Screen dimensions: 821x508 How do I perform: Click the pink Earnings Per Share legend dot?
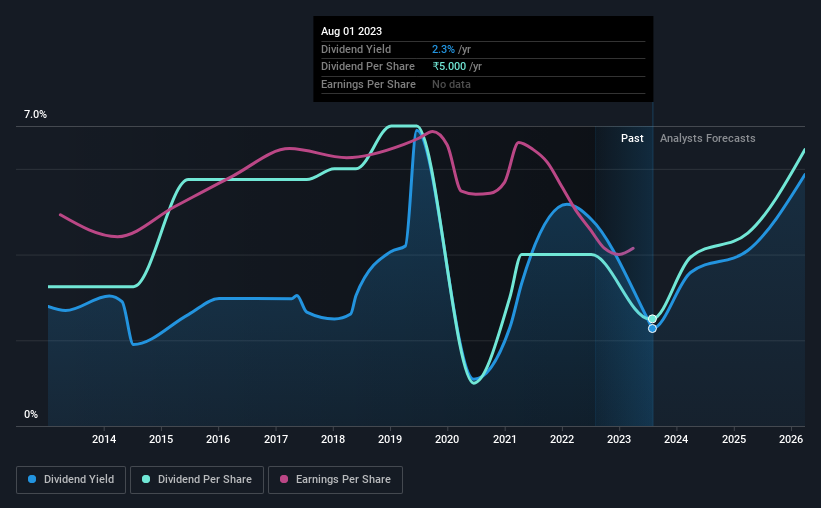pos(284,479)
